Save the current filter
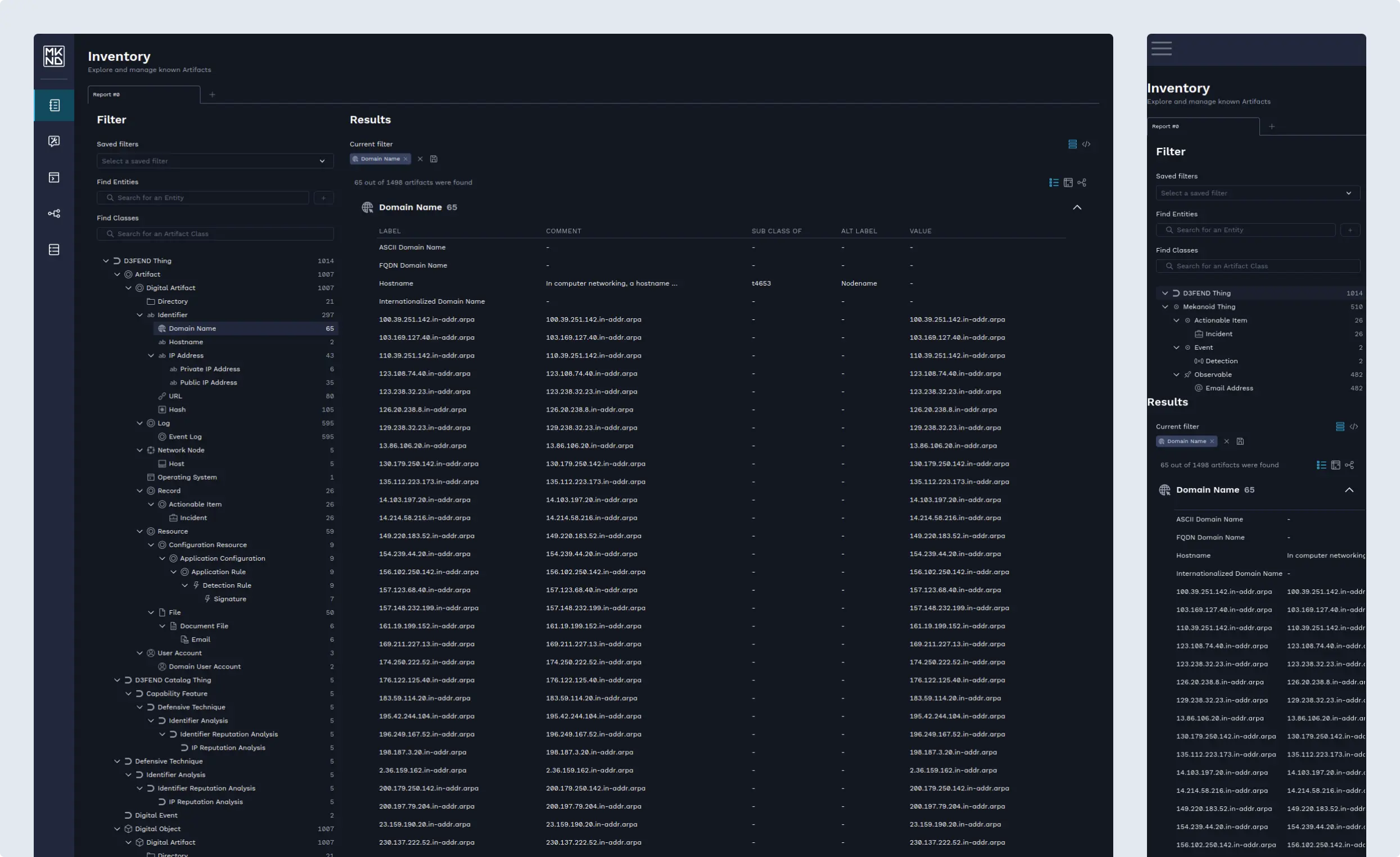 [434, 159]
